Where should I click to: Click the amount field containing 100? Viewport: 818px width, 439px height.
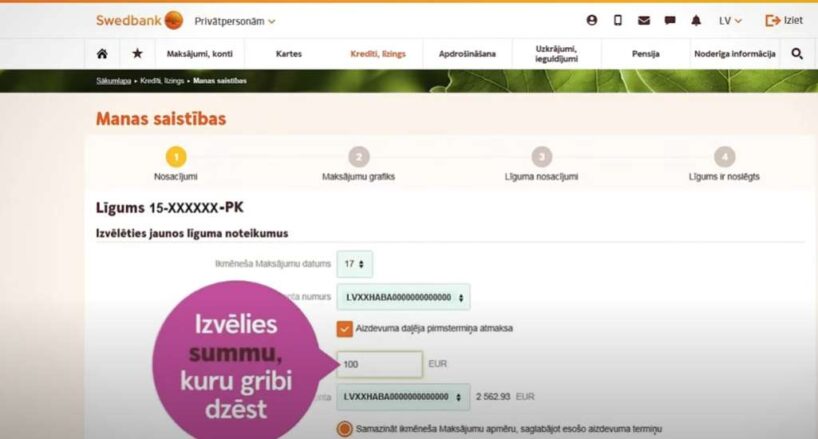[x=380, y=364]
